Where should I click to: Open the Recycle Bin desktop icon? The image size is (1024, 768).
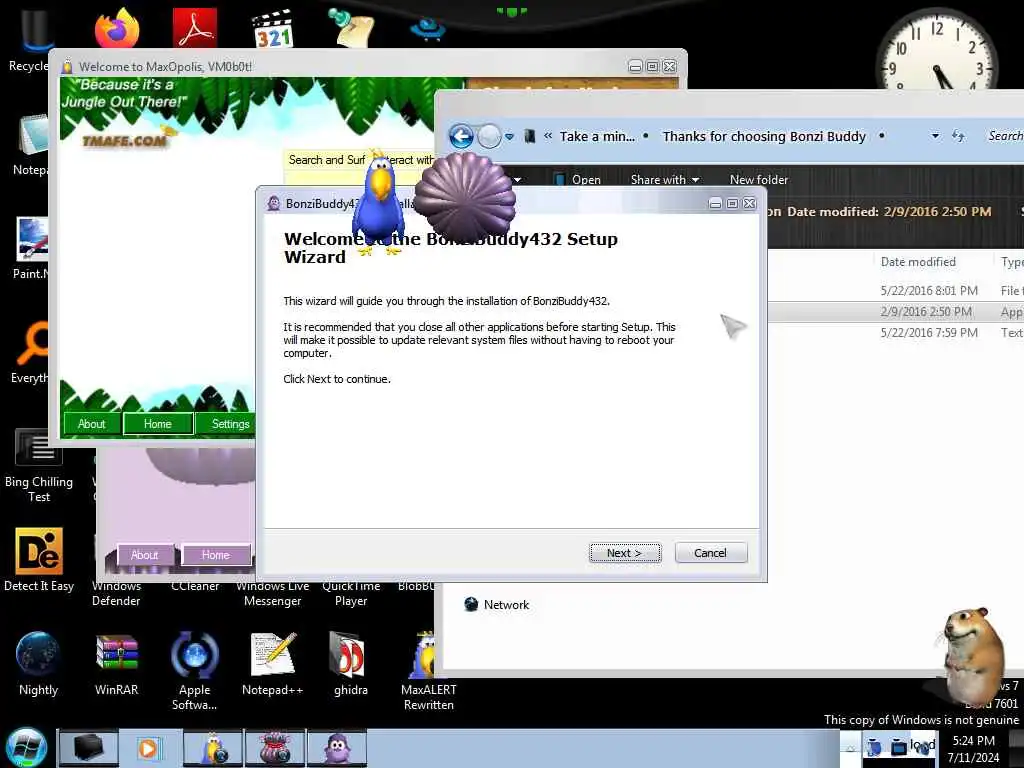pyautogui.click(x=29, y=39)
